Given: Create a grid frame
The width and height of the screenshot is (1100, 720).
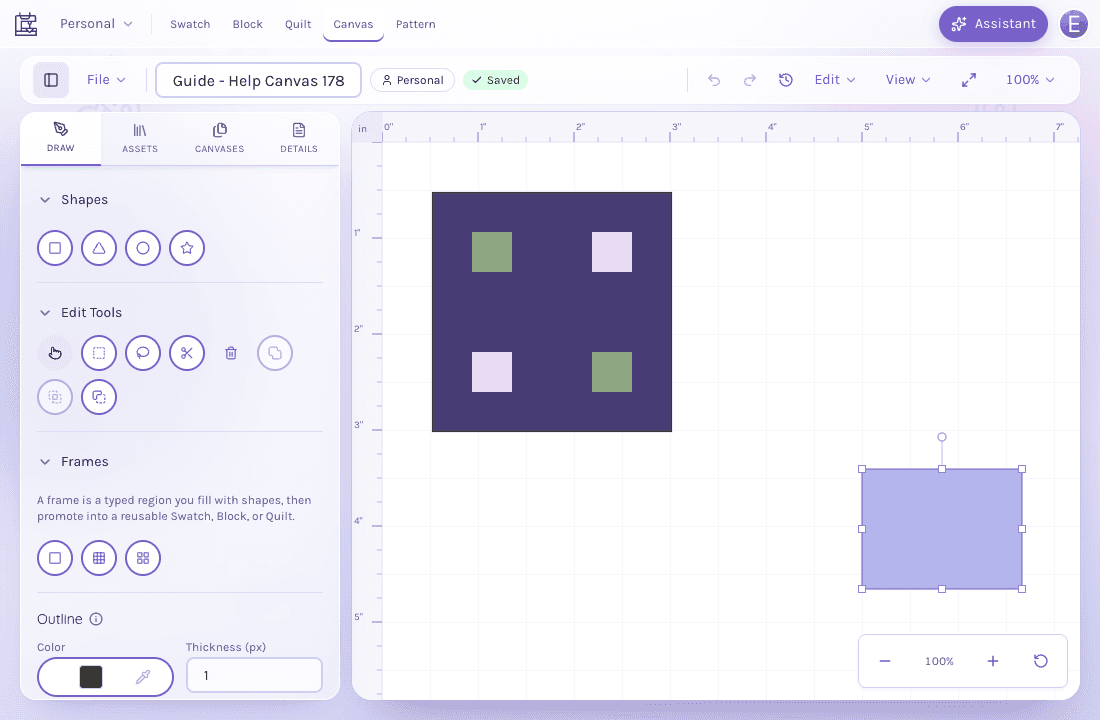Looking at the screenshot, I should click(99, 558).
